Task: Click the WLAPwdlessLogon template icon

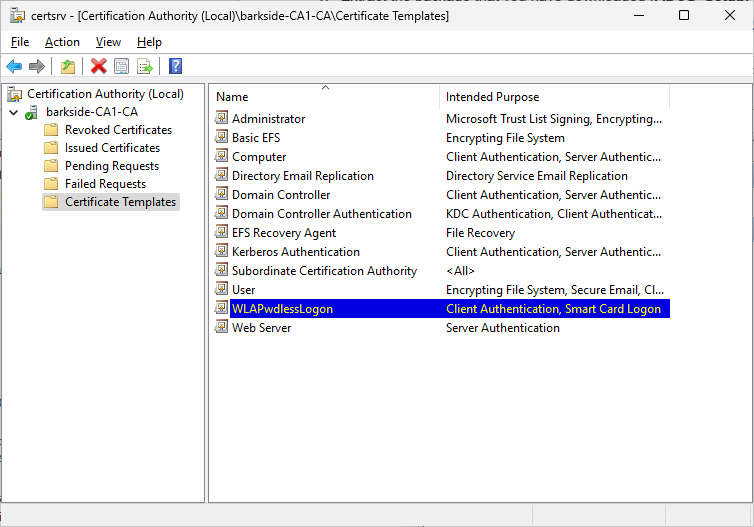Action: [222, 309]
